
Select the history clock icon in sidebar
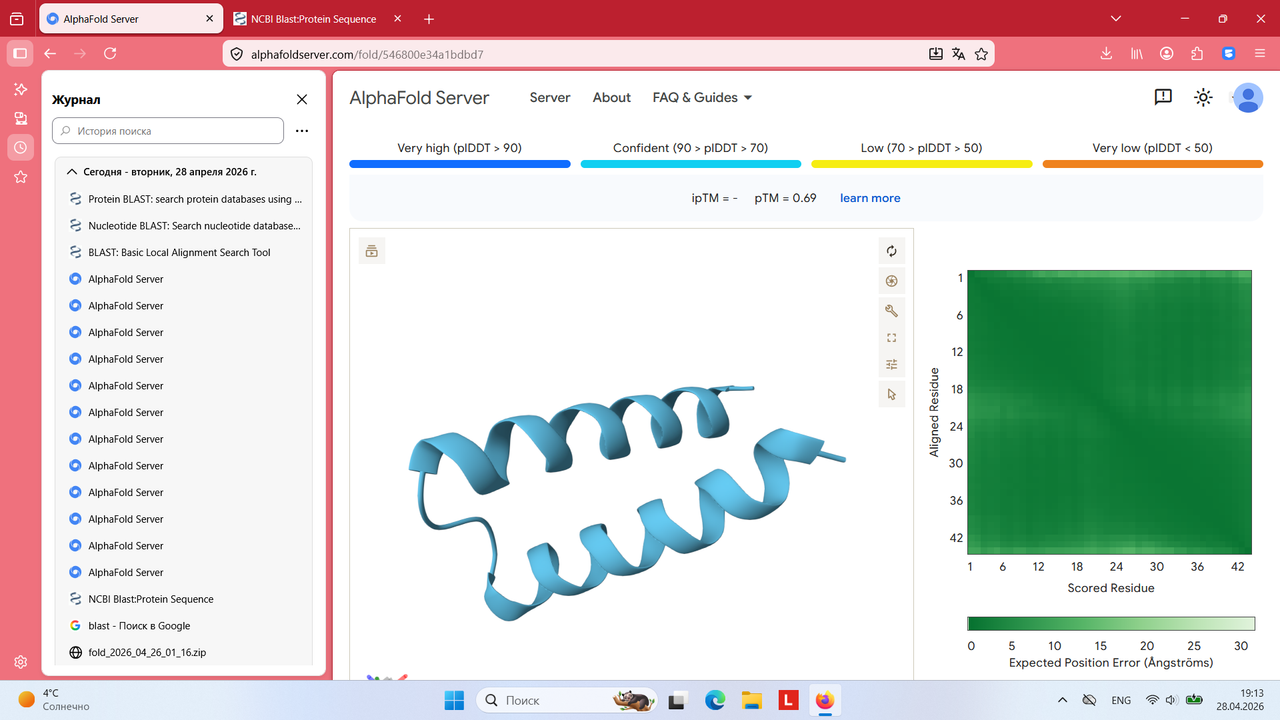20,147
